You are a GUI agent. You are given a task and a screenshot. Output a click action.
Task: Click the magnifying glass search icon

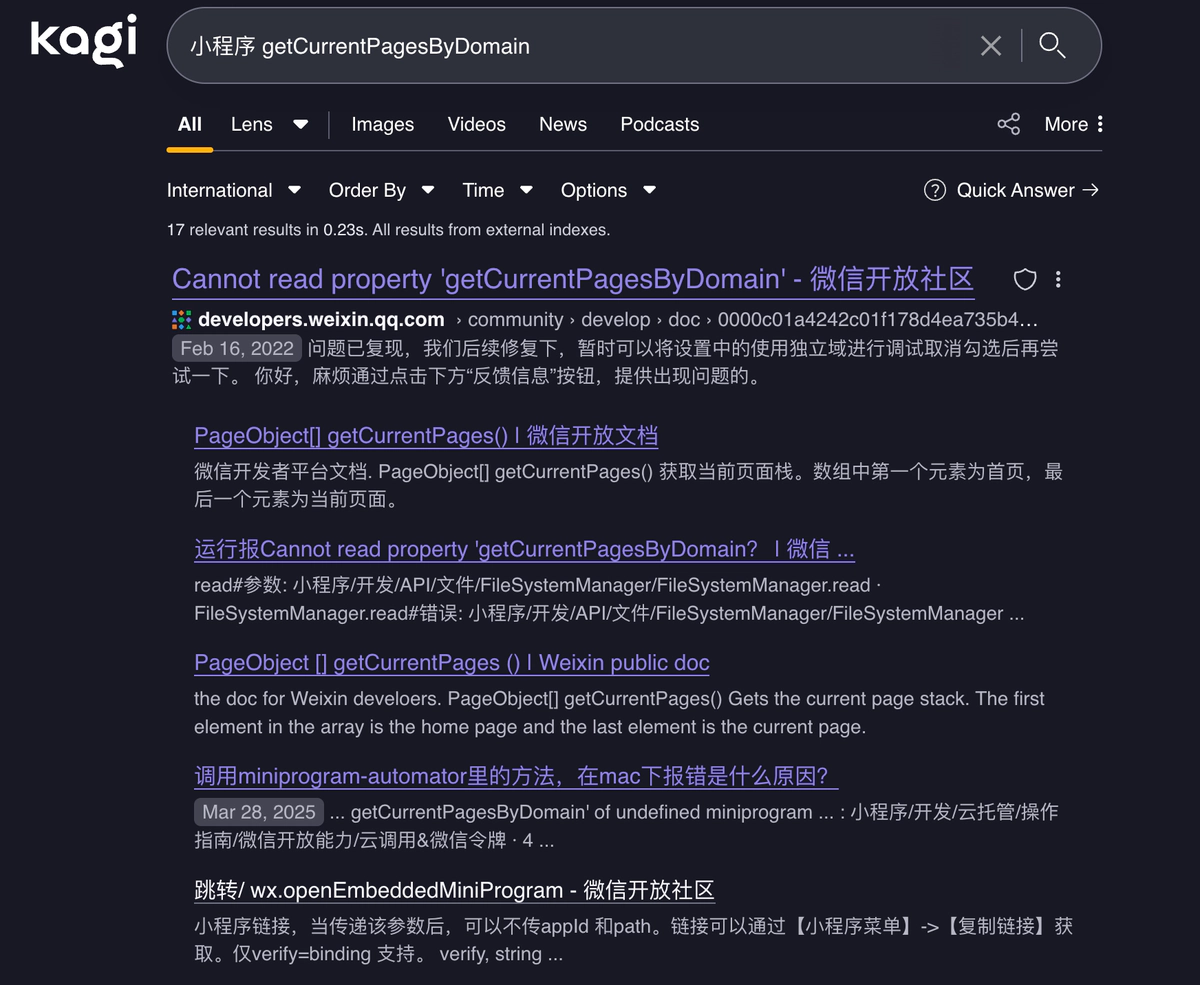pos(1052,45)
